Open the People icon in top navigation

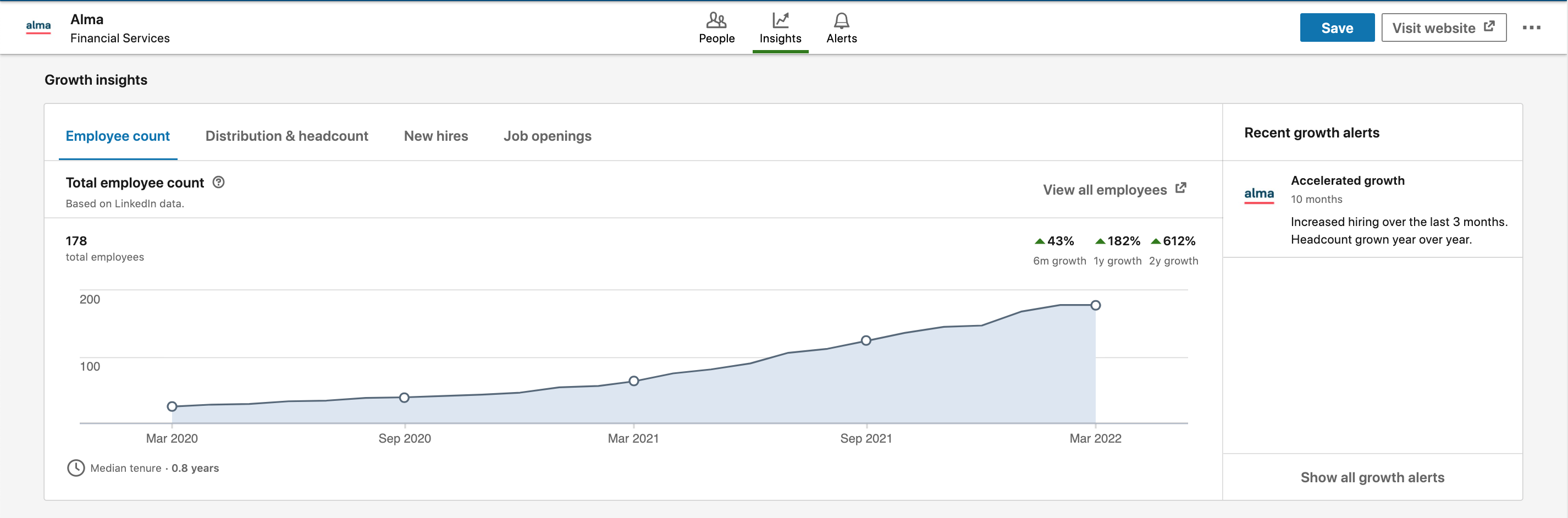click(x=716, y=21)
